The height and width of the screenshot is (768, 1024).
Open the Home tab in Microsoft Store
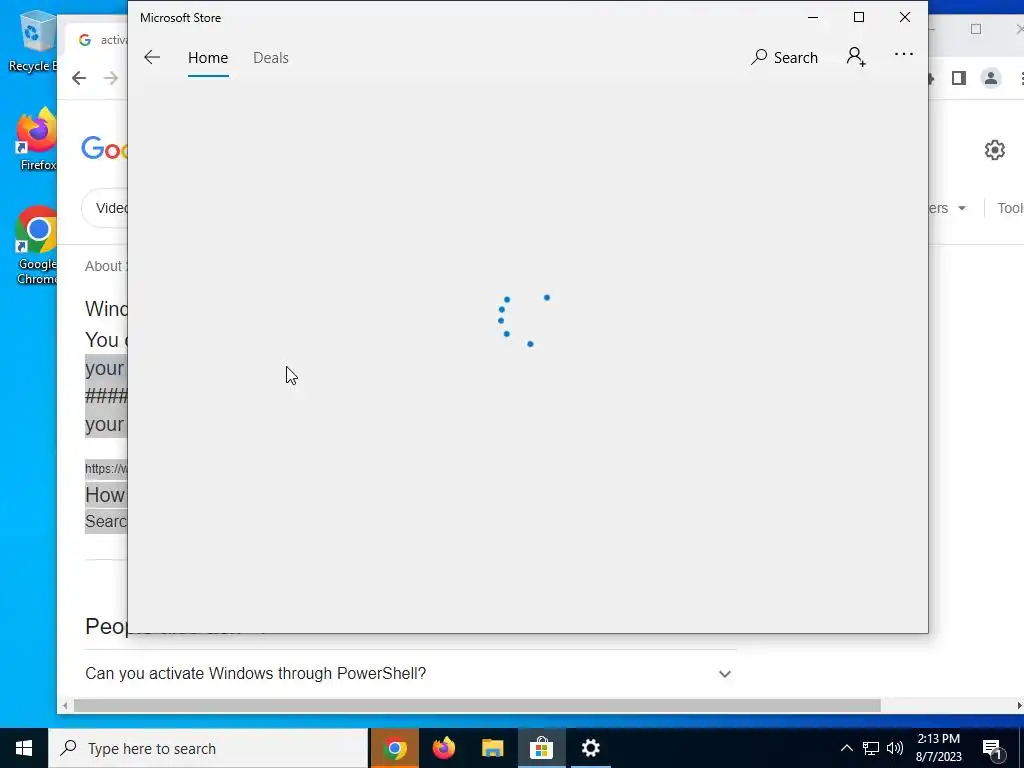click(x=208, y=57)
